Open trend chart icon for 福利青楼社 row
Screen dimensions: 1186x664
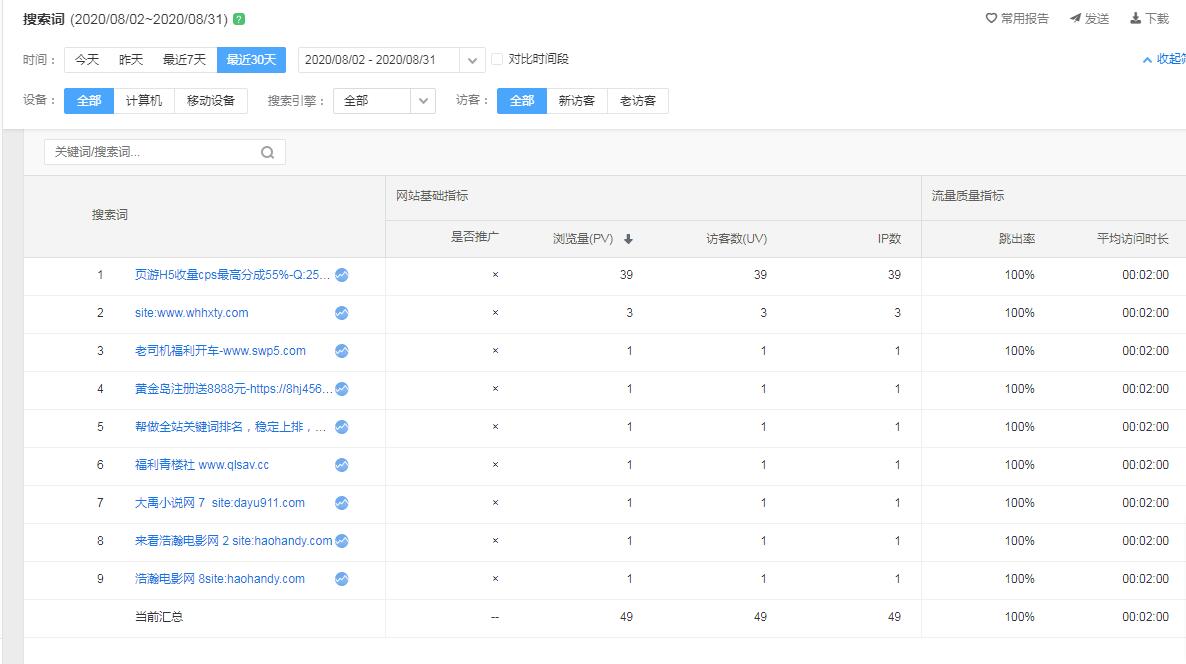tap(342, 465)
